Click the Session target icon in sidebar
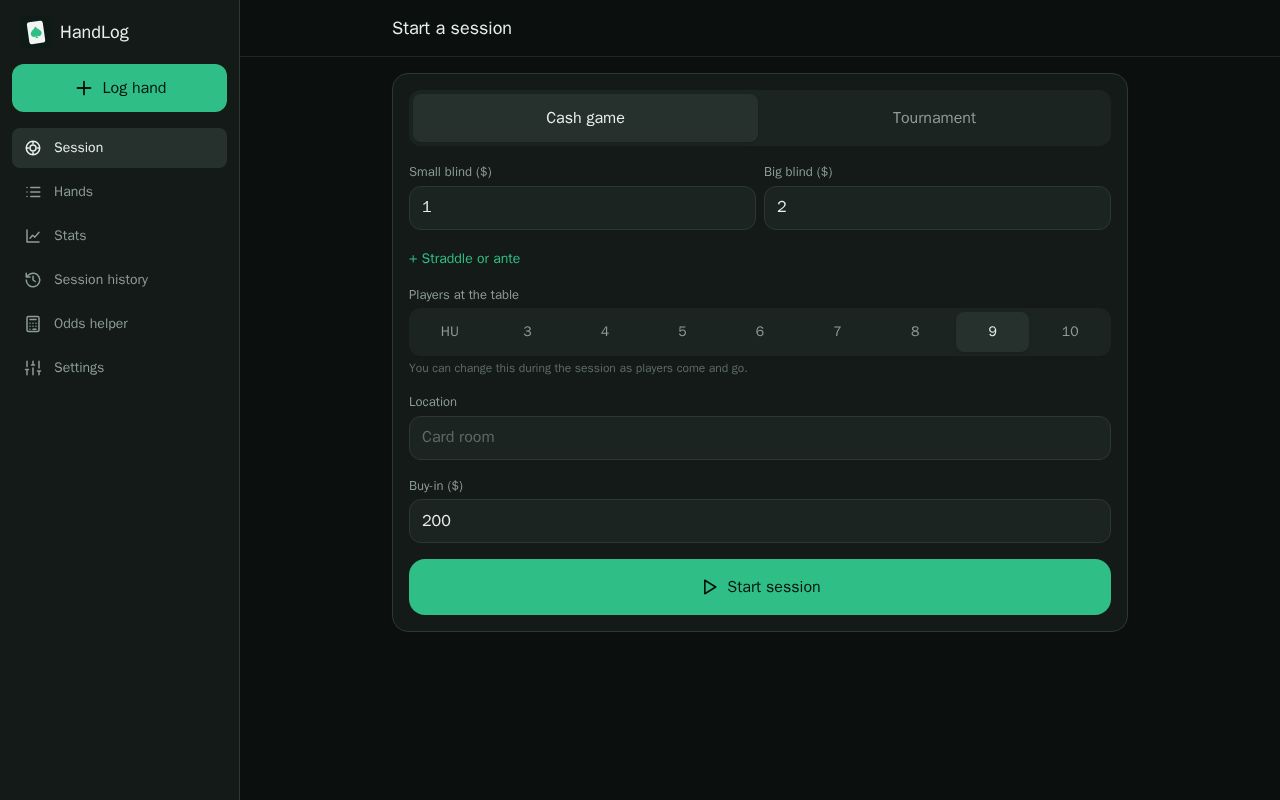Image resolution: width=1280 pixels, height=800 pixels. (x=33, y=148)
